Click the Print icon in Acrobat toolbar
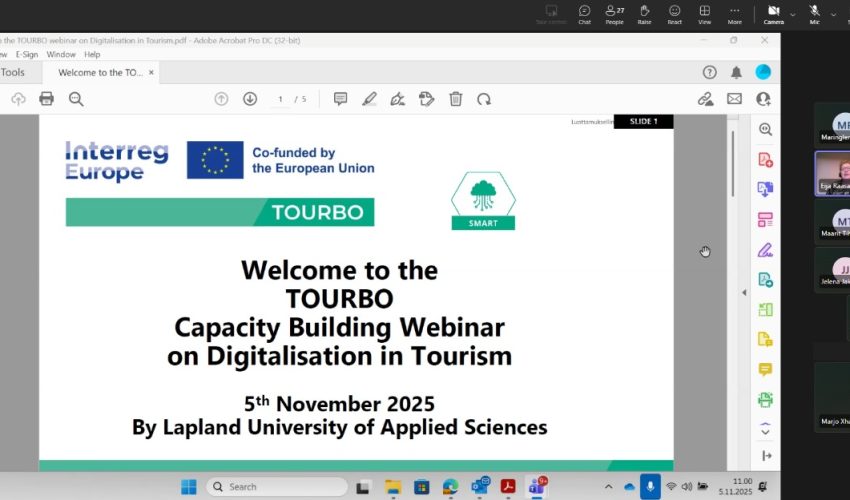 [46, 99]
